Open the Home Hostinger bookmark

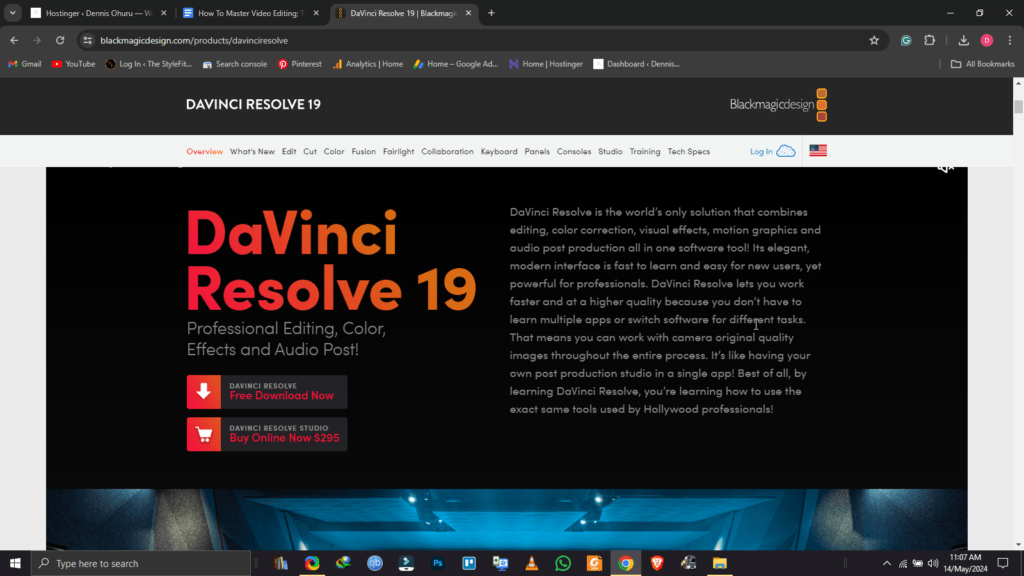546,64
